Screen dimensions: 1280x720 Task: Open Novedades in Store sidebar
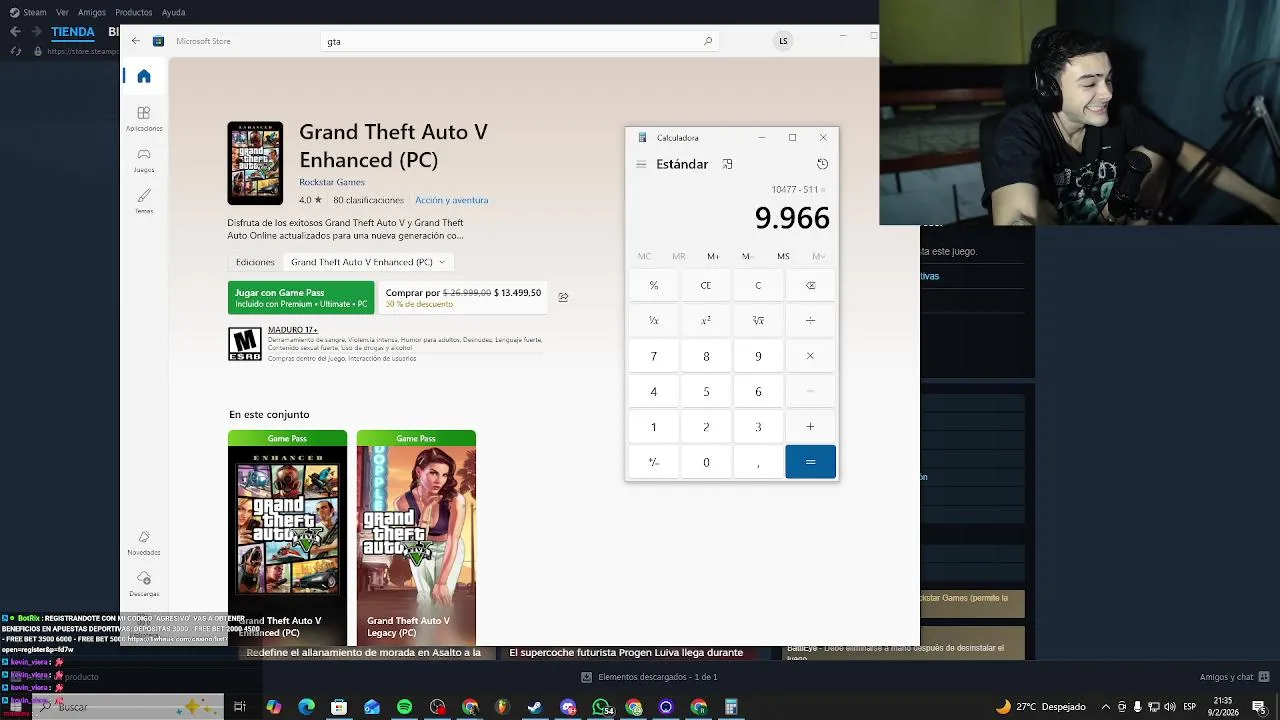[144, 543]
